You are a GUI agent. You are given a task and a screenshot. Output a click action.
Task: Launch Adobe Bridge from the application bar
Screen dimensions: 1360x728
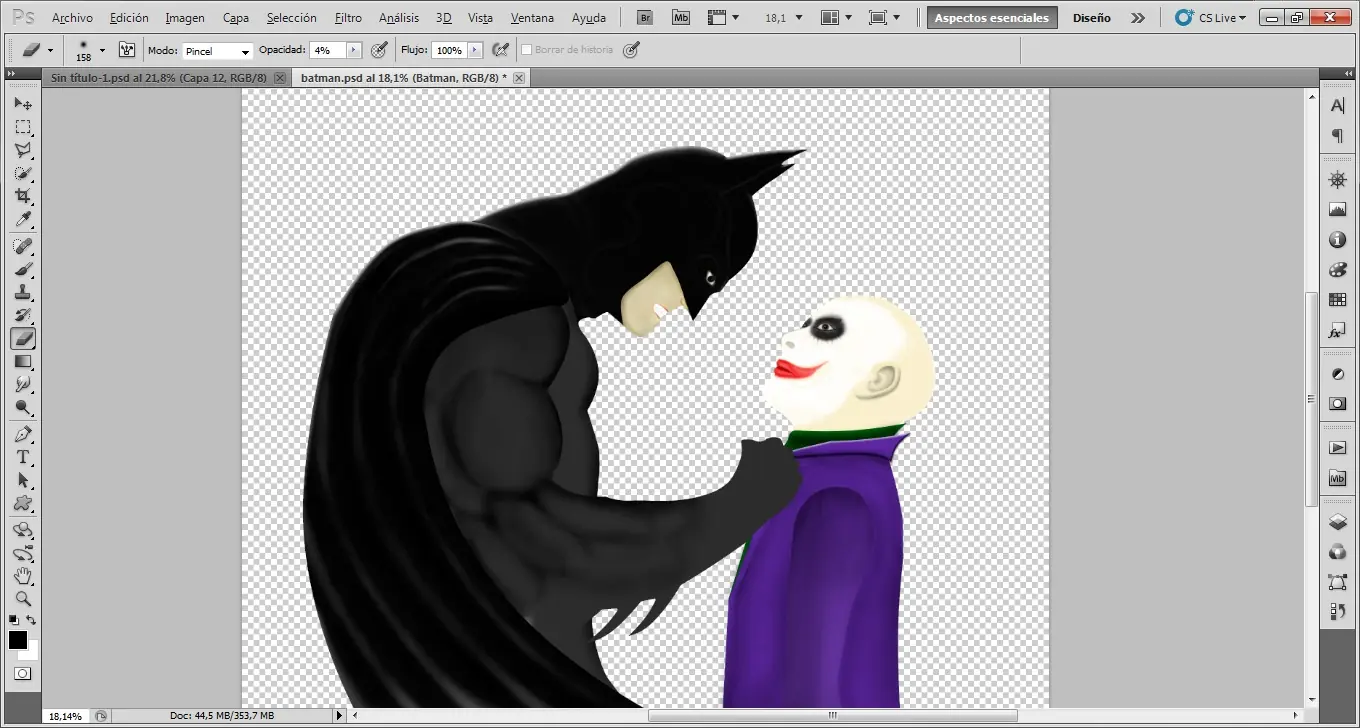click(644, 17)
